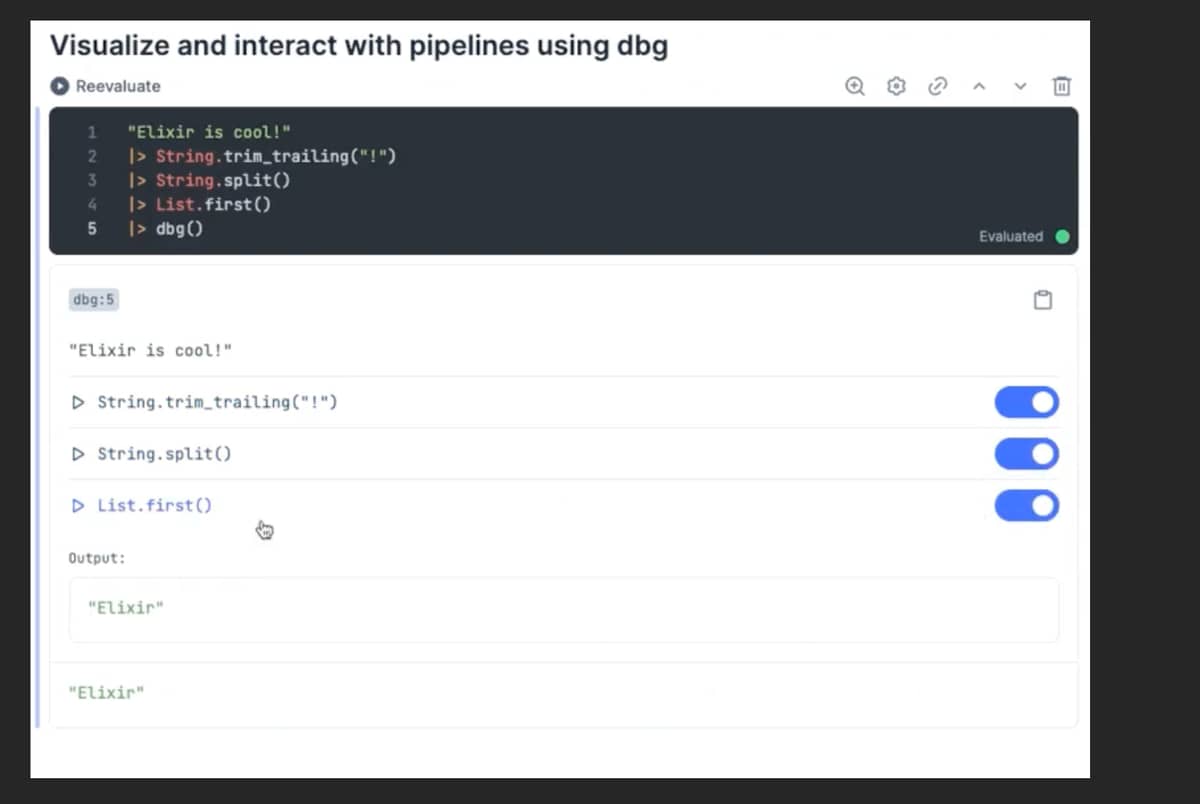Image resolution: width=1200 pixels, height=804 pixels.
Task: Copy dbg output with the clipboard icon
Action: 1042,300
